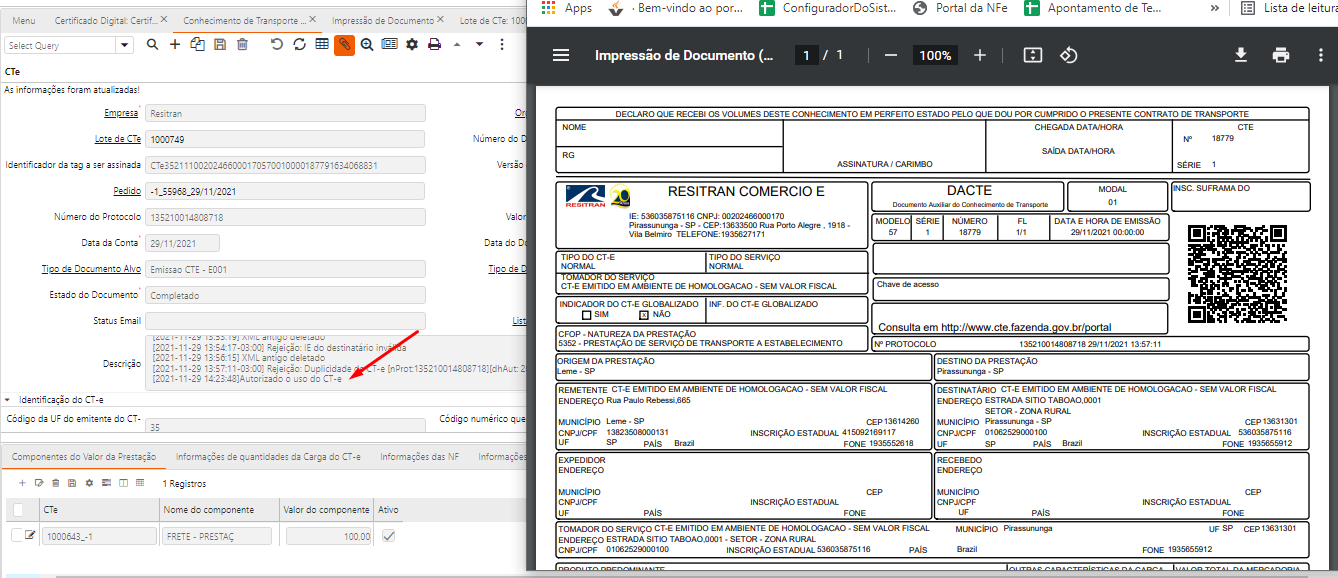Screen dimensions: 1338x578
Task: Open the Select Query dropdown
Action: (x=124, y=45)
